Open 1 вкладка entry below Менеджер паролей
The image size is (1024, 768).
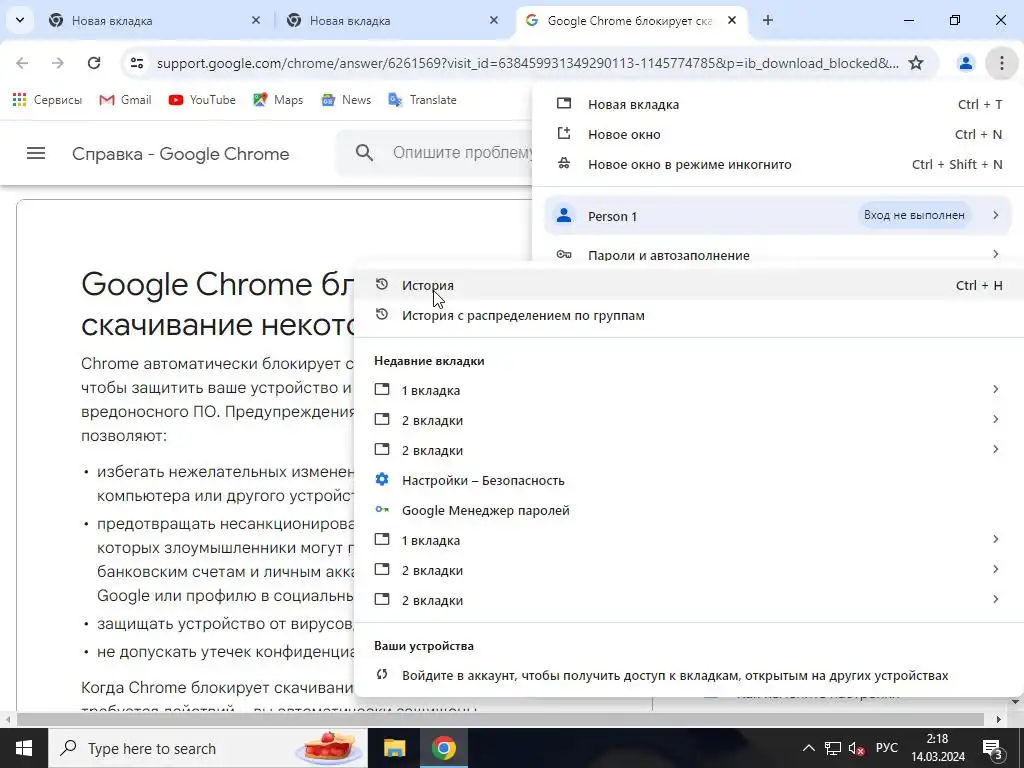[688, 541]
